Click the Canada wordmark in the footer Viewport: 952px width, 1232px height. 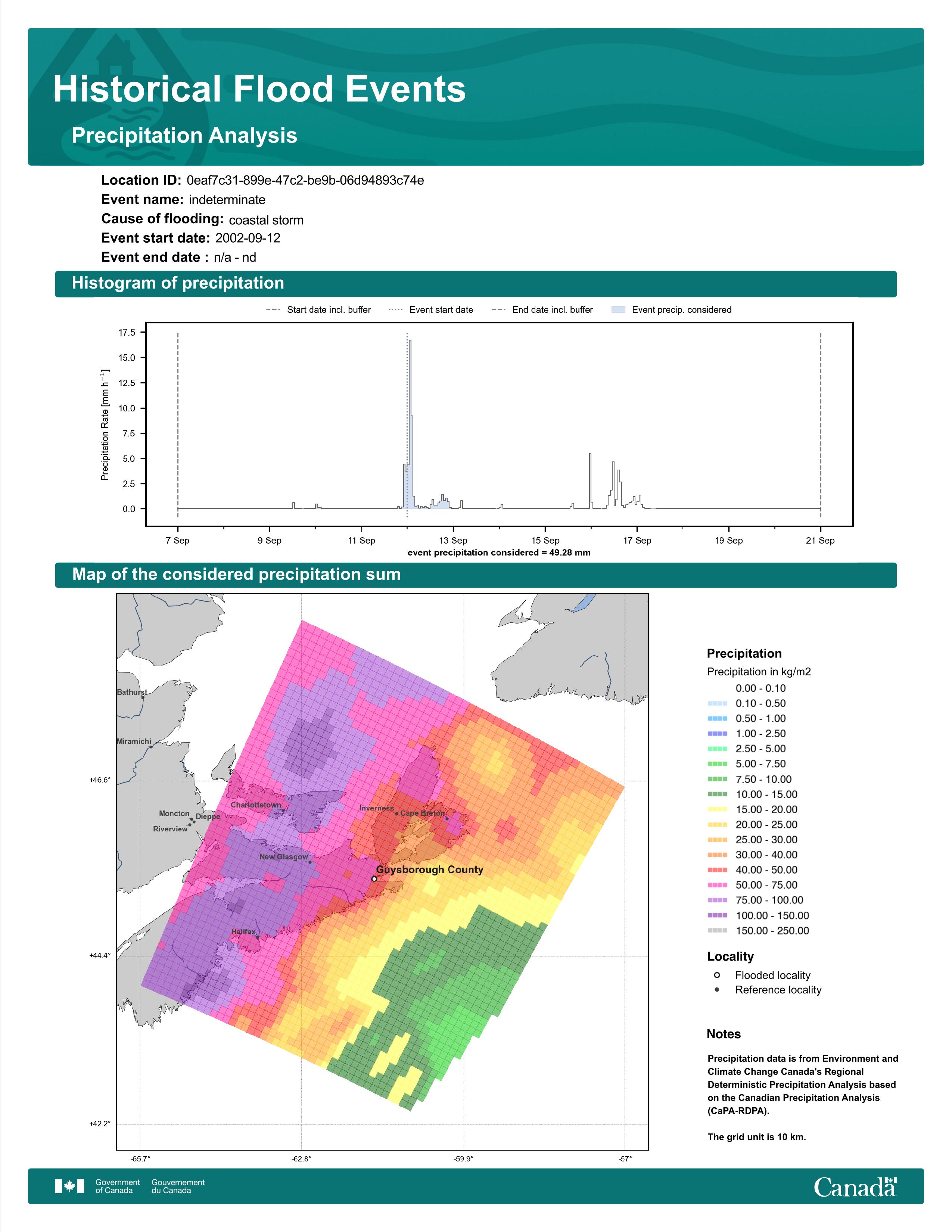(855, 1186)
